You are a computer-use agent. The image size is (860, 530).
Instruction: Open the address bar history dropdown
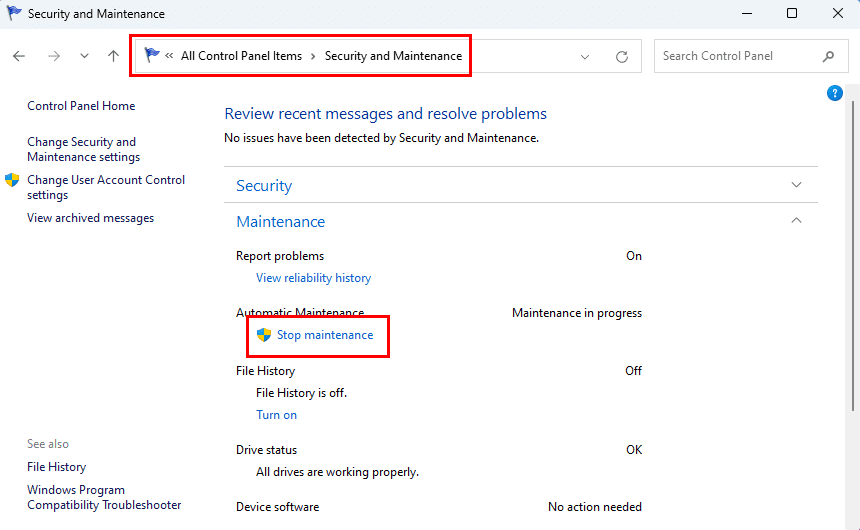pos(585,57)
